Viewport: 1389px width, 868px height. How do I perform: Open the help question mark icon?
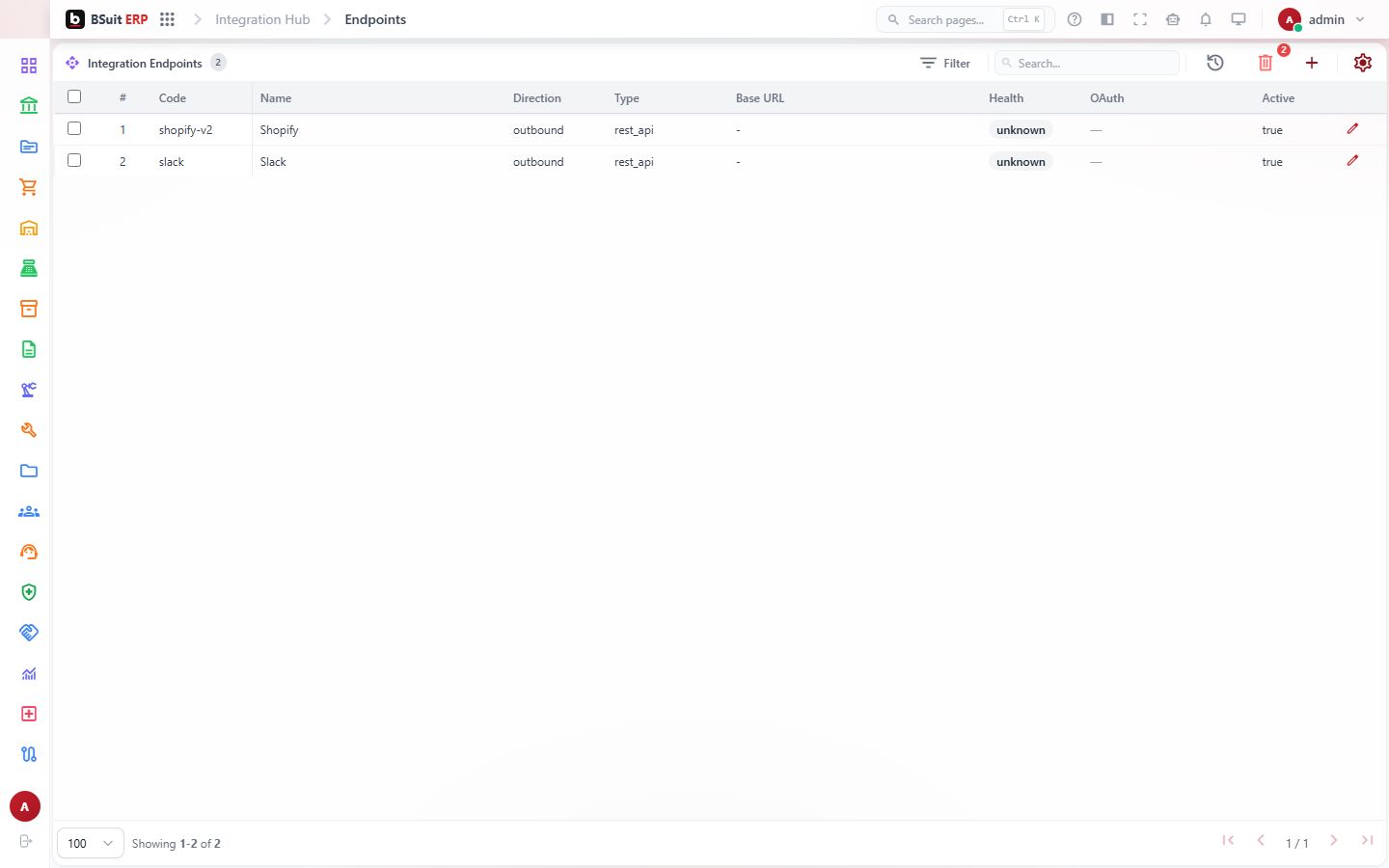pyautogui.click(x=1075, y=19)
